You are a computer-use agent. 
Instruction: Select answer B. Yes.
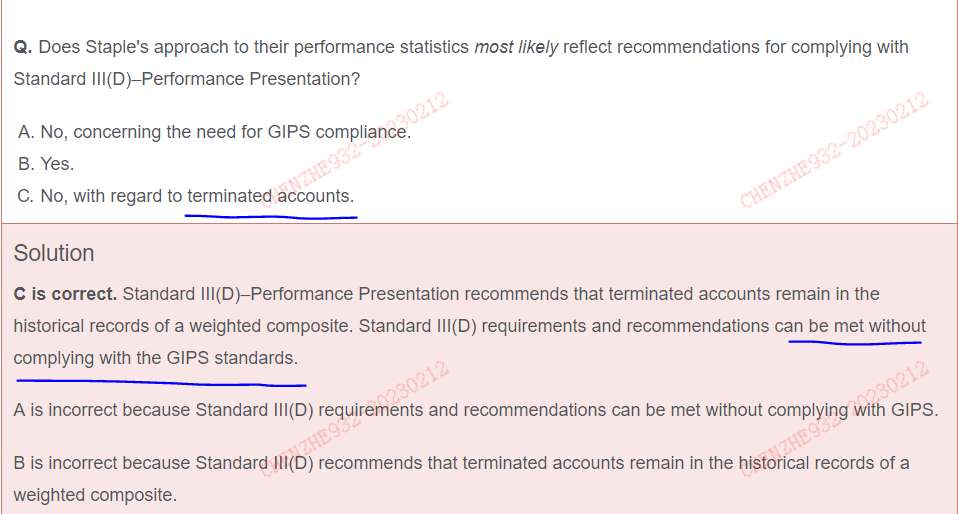[46, 164]
